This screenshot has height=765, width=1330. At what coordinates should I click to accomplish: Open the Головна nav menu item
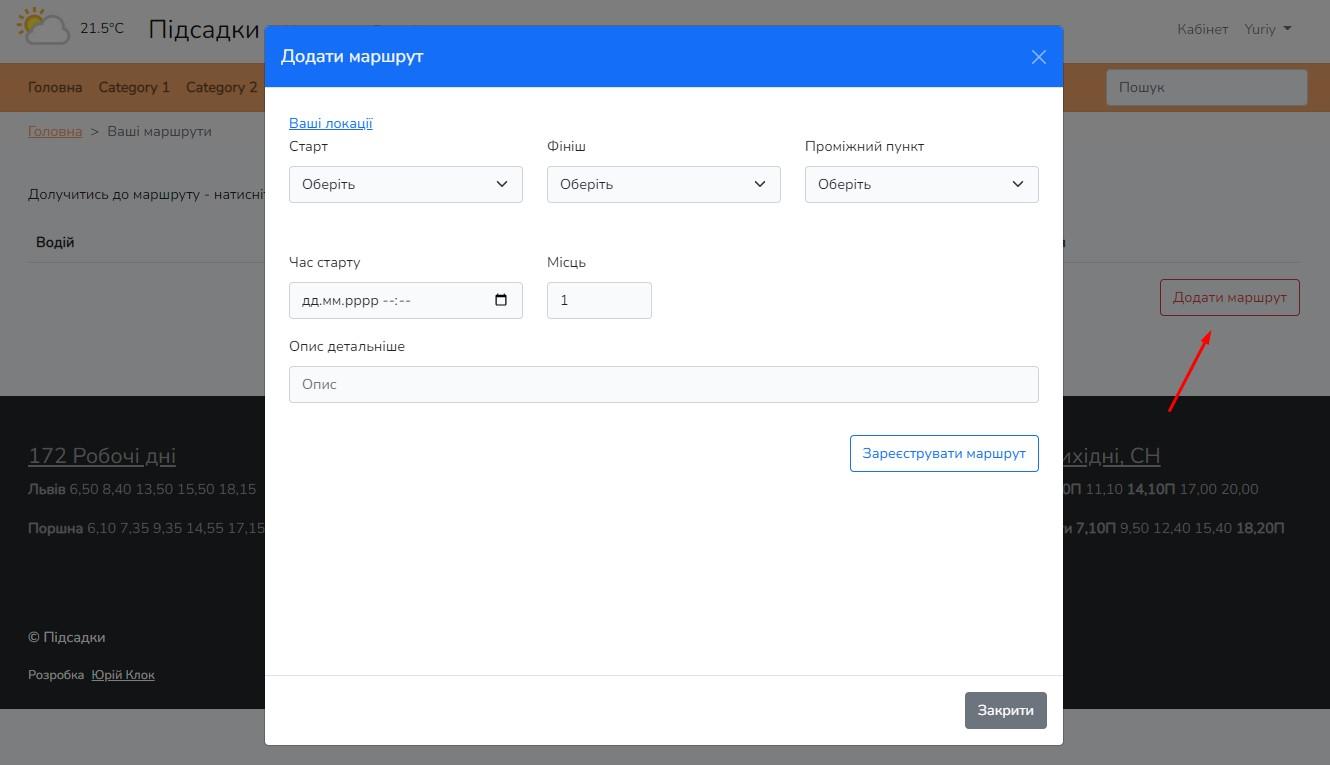click(x=55, y=87)
